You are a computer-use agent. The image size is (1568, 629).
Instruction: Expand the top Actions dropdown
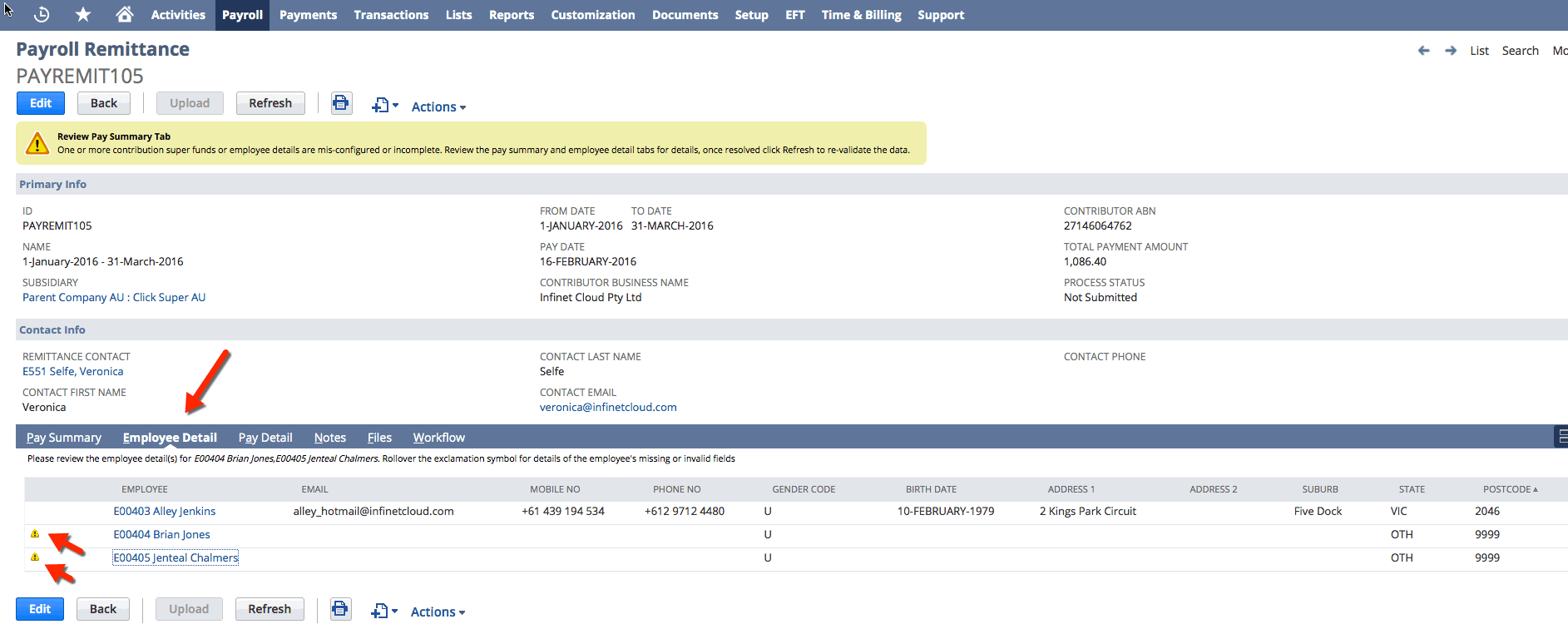click(438, 106)
